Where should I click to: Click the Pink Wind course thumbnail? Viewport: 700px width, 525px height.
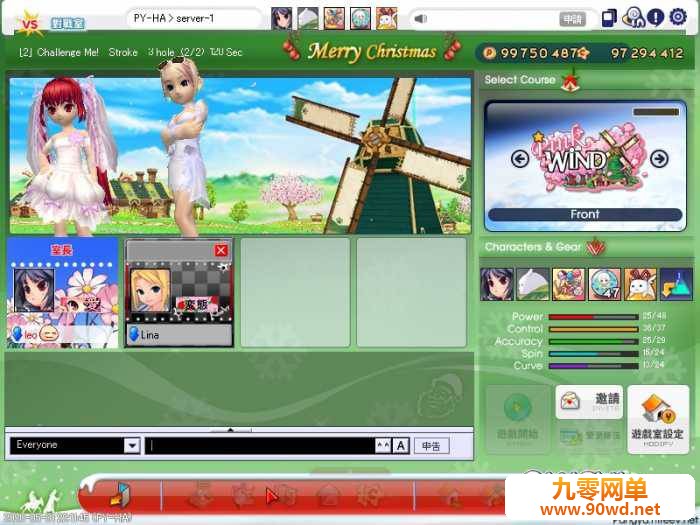(x=585, y=166)
